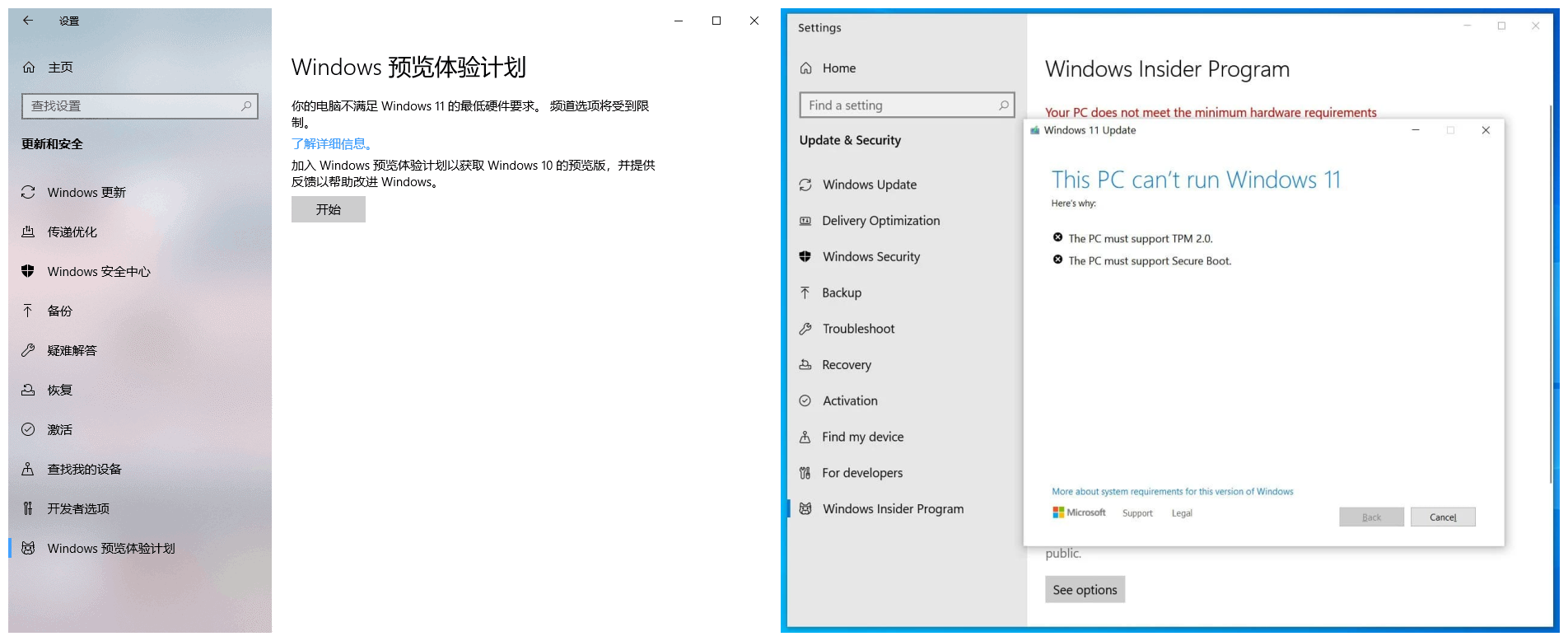Open 传递优化 in the Chinese sidebar
This screenshot has width=1568, height=641.
click(x=72, y=232)
